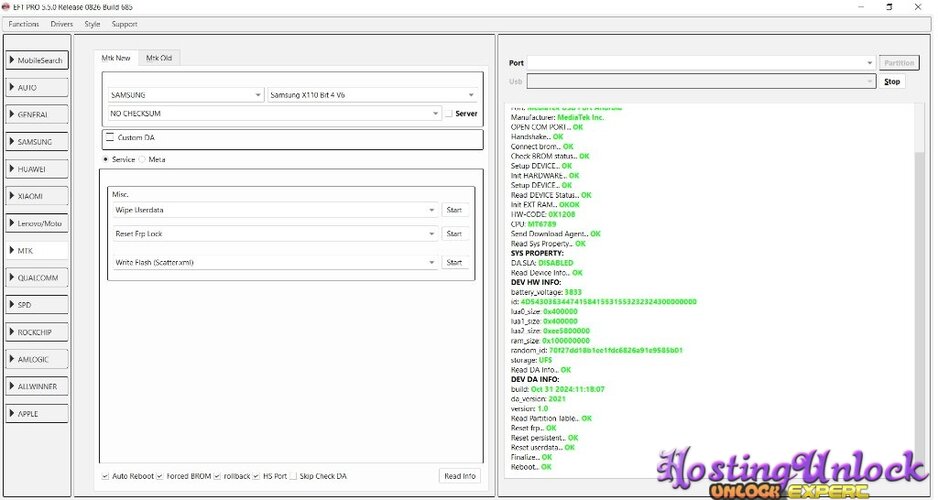The image size is (938, 500).
Task: Toggle the Auto Reboot checkbox
Action: (105, 476)
